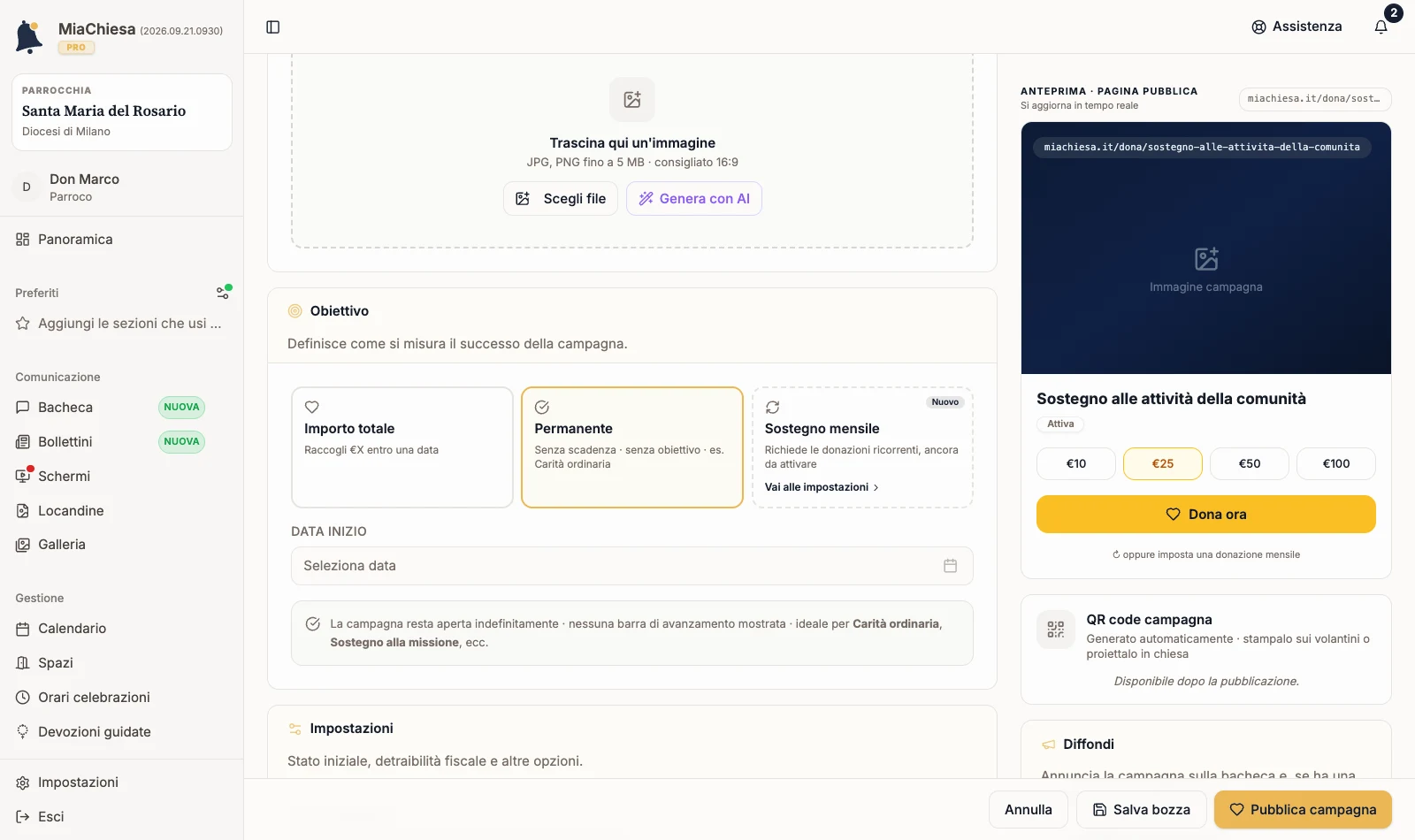The width and height of the screenshot is (1415, 840).
Task: Open the Galleria section
Action: [x=122, y=545]
